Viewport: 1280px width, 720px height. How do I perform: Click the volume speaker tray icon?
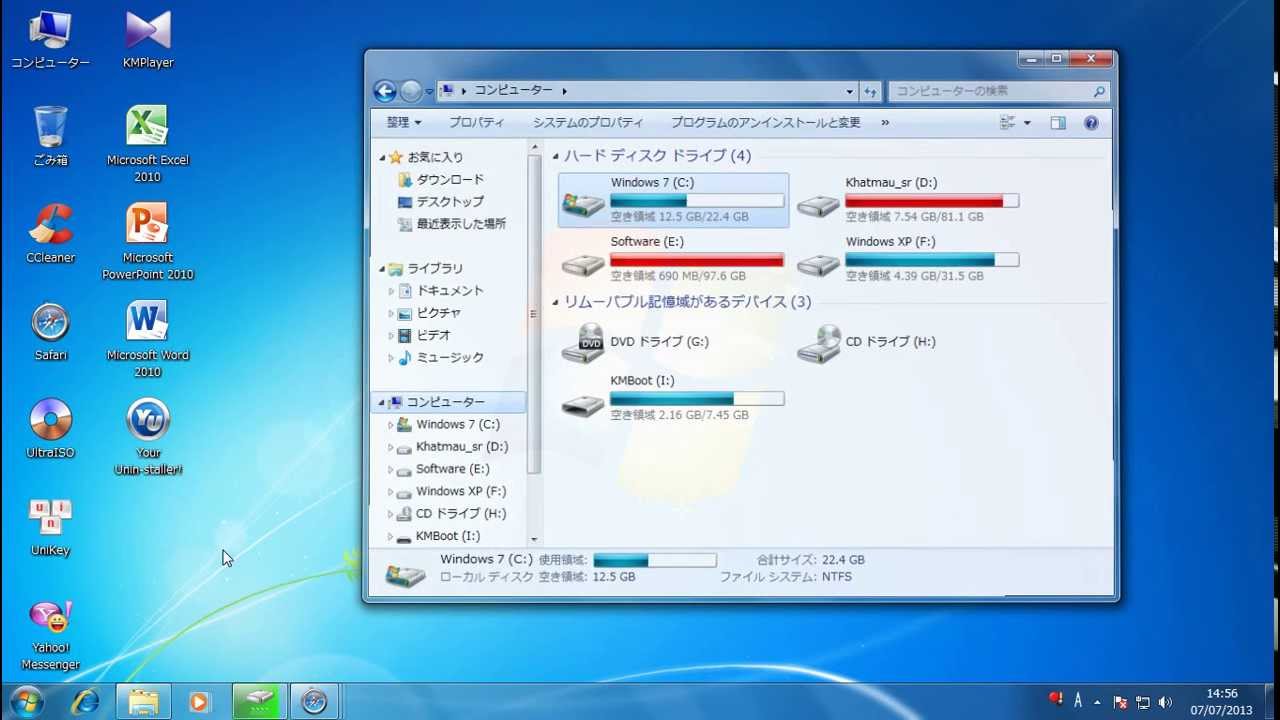[1165, 702]
